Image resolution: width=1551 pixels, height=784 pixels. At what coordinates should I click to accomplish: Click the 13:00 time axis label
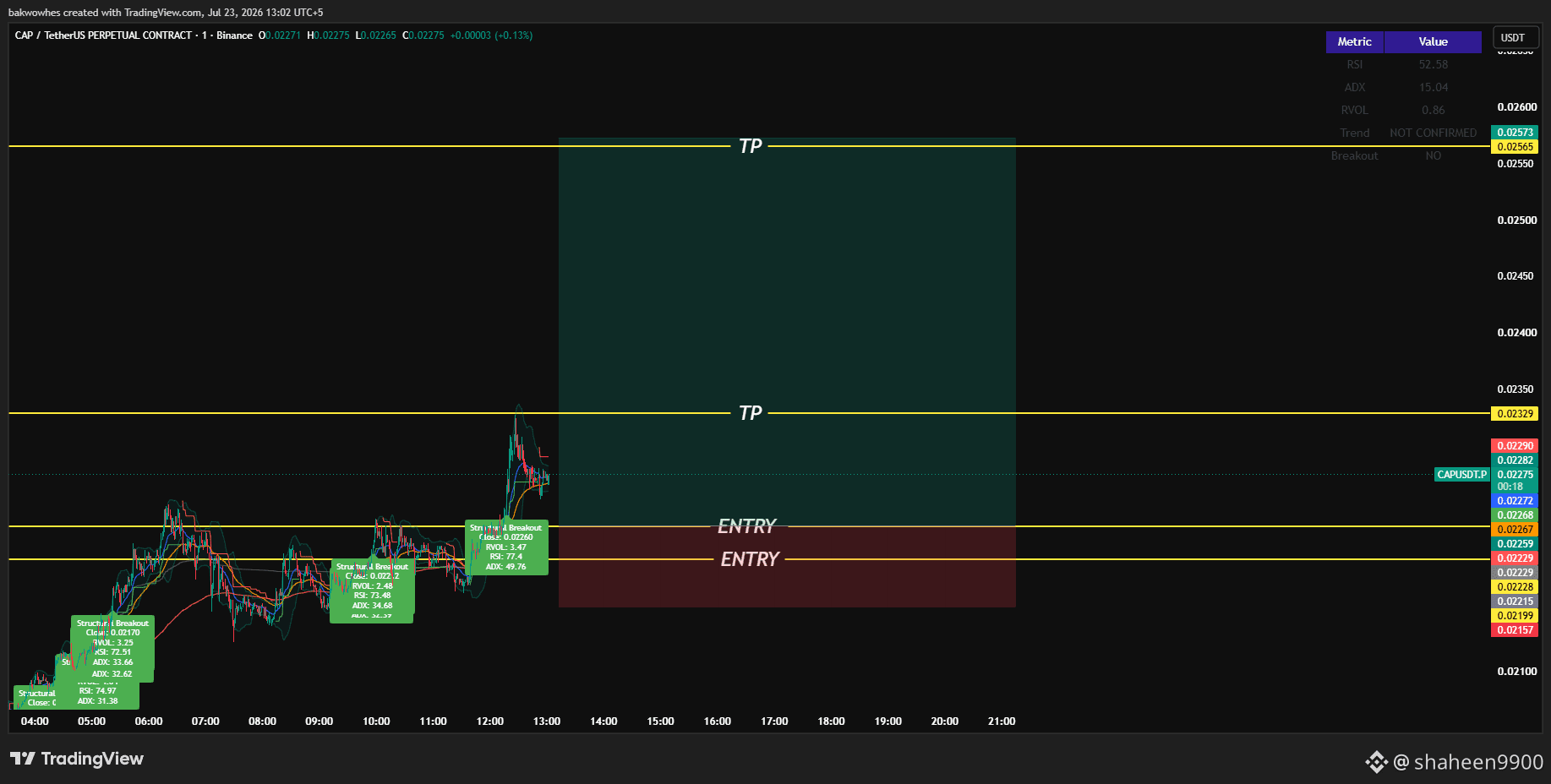547,721
